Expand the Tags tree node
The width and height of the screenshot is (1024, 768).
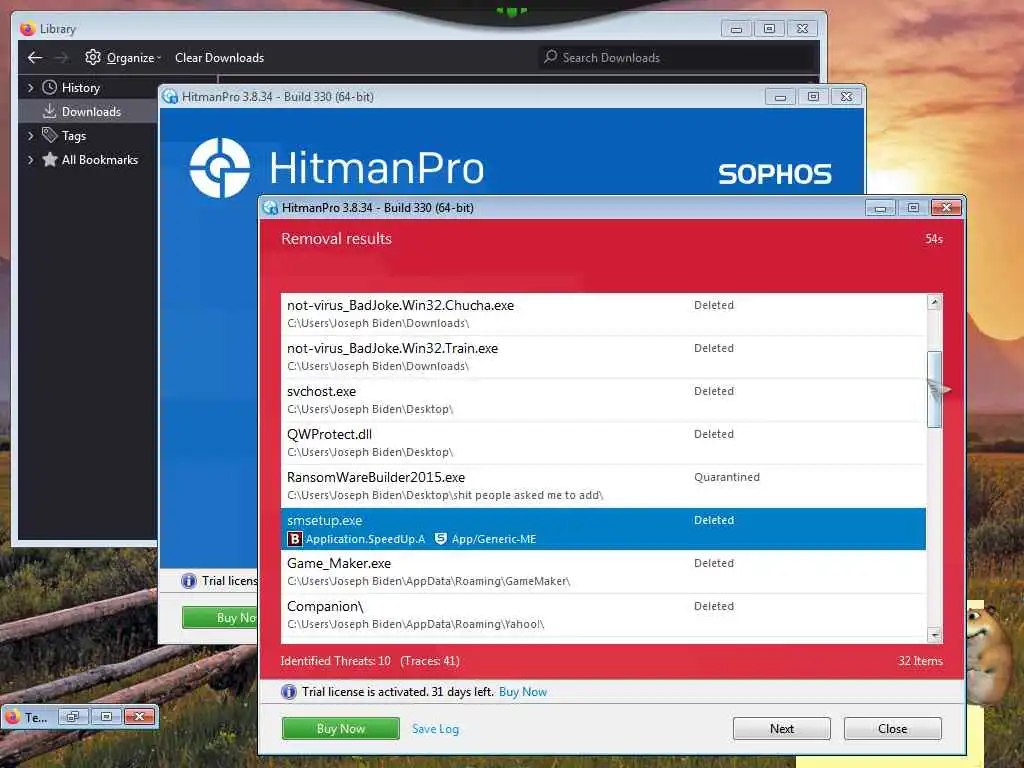30,136
